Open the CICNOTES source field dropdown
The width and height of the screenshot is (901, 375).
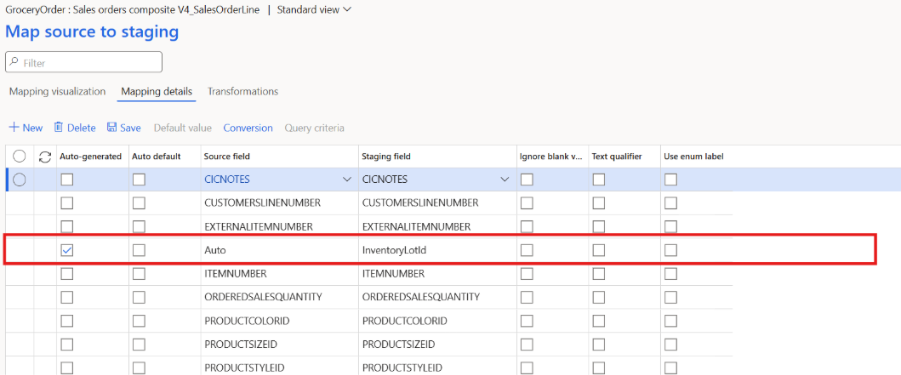coord(346,180)
